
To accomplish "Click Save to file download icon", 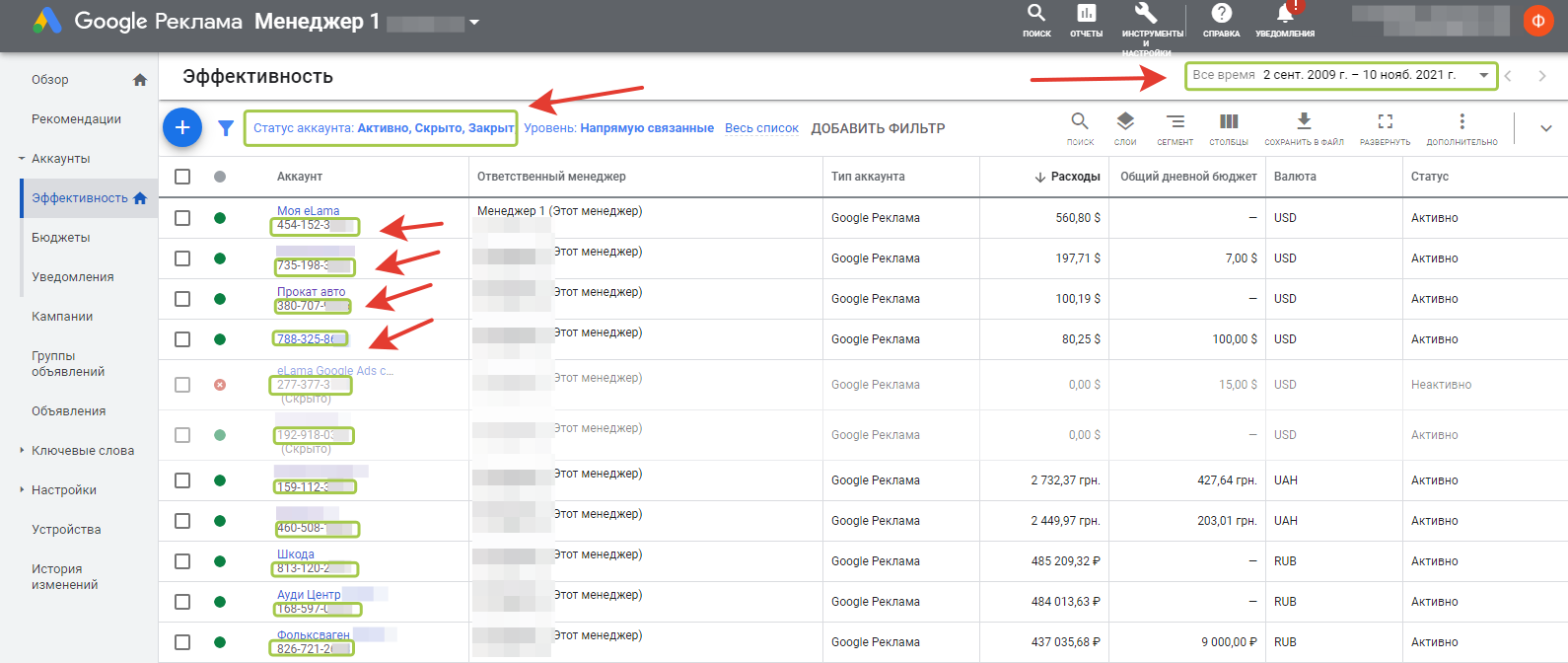I will click(x=1304, y=121).
